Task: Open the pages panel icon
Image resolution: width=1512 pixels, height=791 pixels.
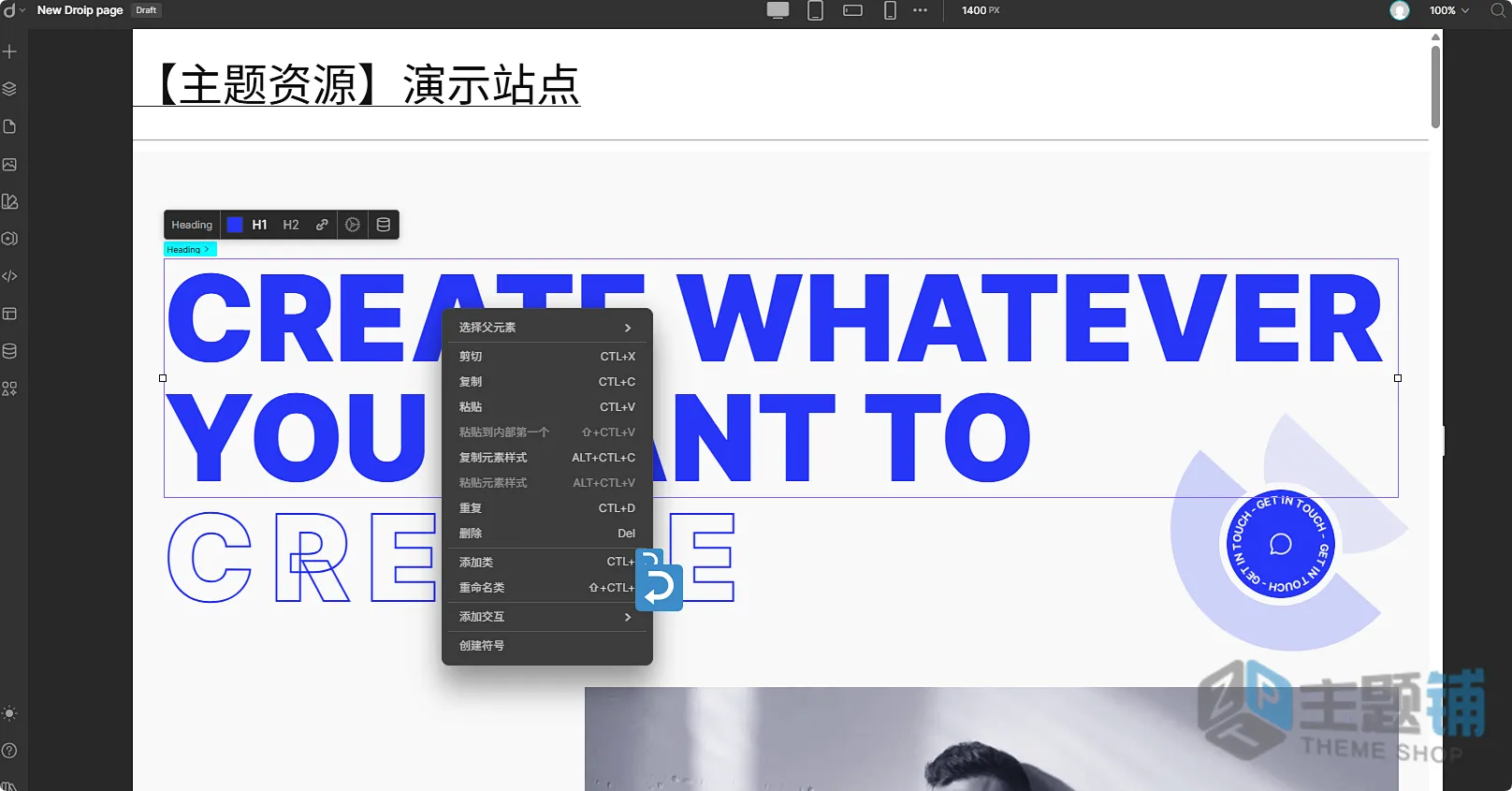Action: (x=10, y=126)
